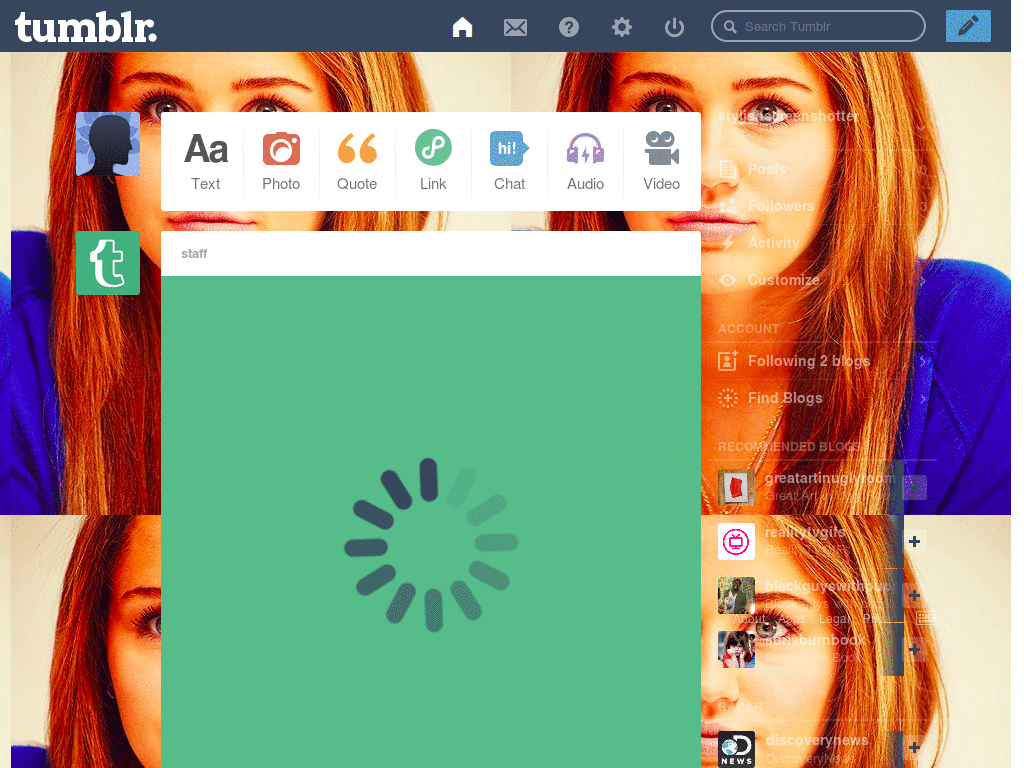
Task: Click the Followers people icon
Action: coord(728,206)
